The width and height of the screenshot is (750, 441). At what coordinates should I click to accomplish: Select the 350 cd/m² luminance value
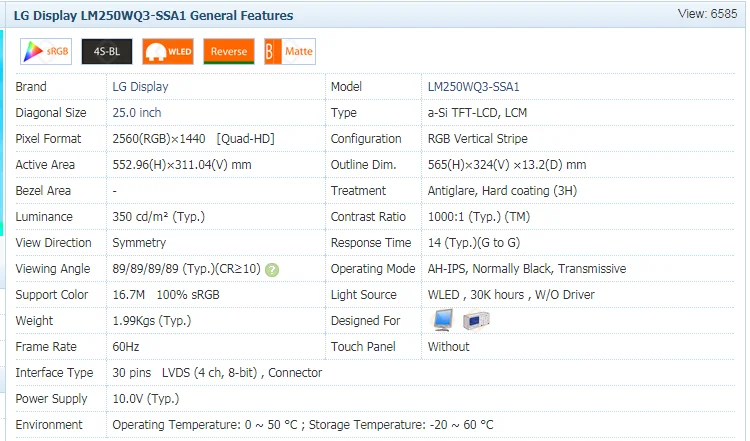[x=158, y=216]
